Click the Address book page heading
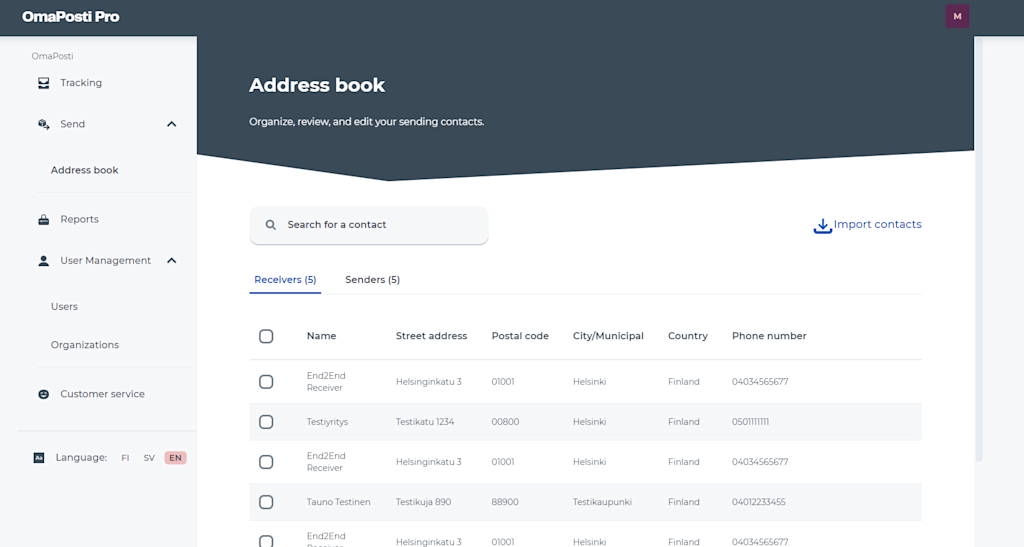The height and width of the screenshot is (547, 1024). pyautogui.click(x=317, y=85)
